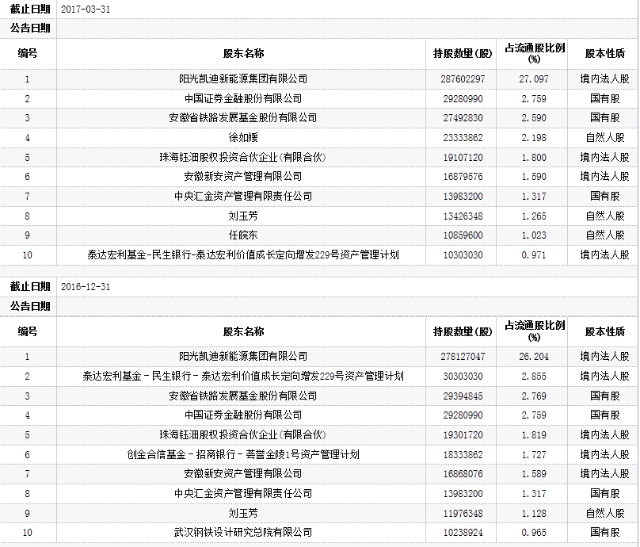This screenshot has width=640, height=547.
Task: Click the 2016-12-31 cutoff date value
Action: (x=86, y=287)
